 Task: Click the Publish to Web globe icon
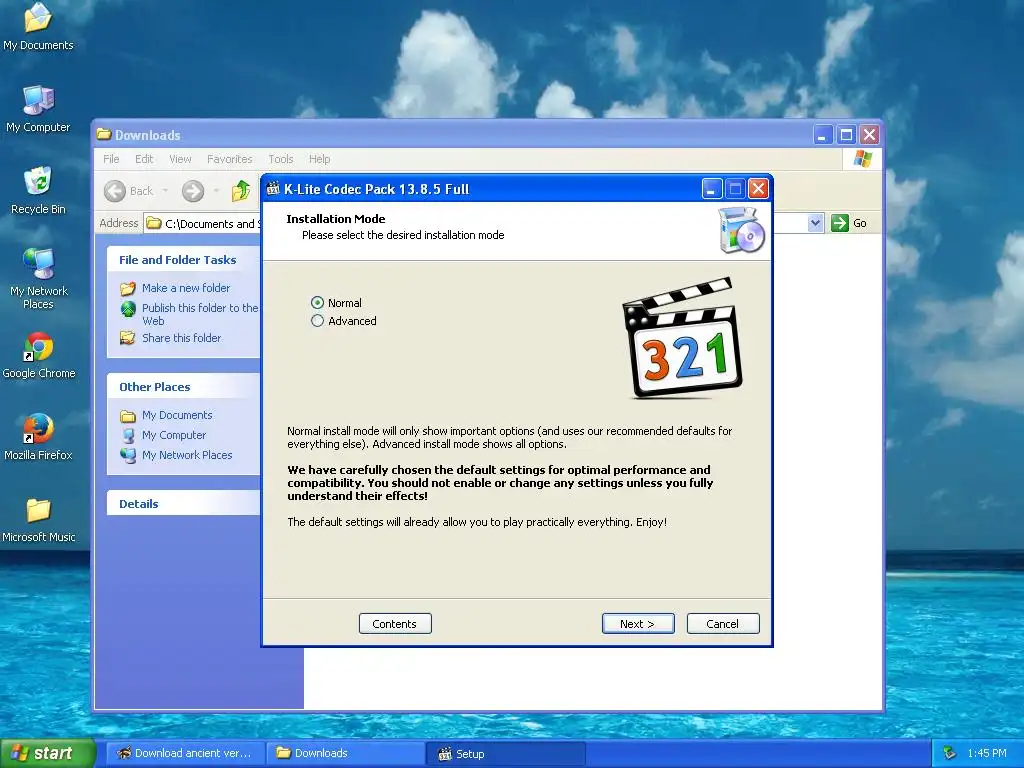coord(128,308)
